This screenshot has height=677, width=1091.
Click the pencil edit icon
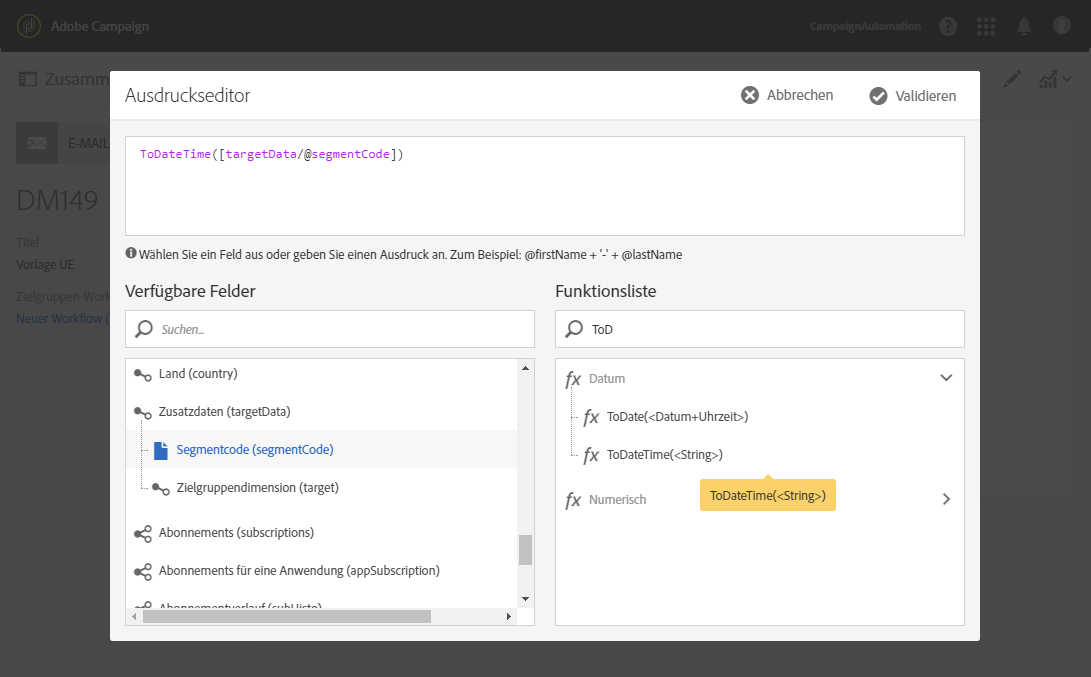coord(1012,79)
